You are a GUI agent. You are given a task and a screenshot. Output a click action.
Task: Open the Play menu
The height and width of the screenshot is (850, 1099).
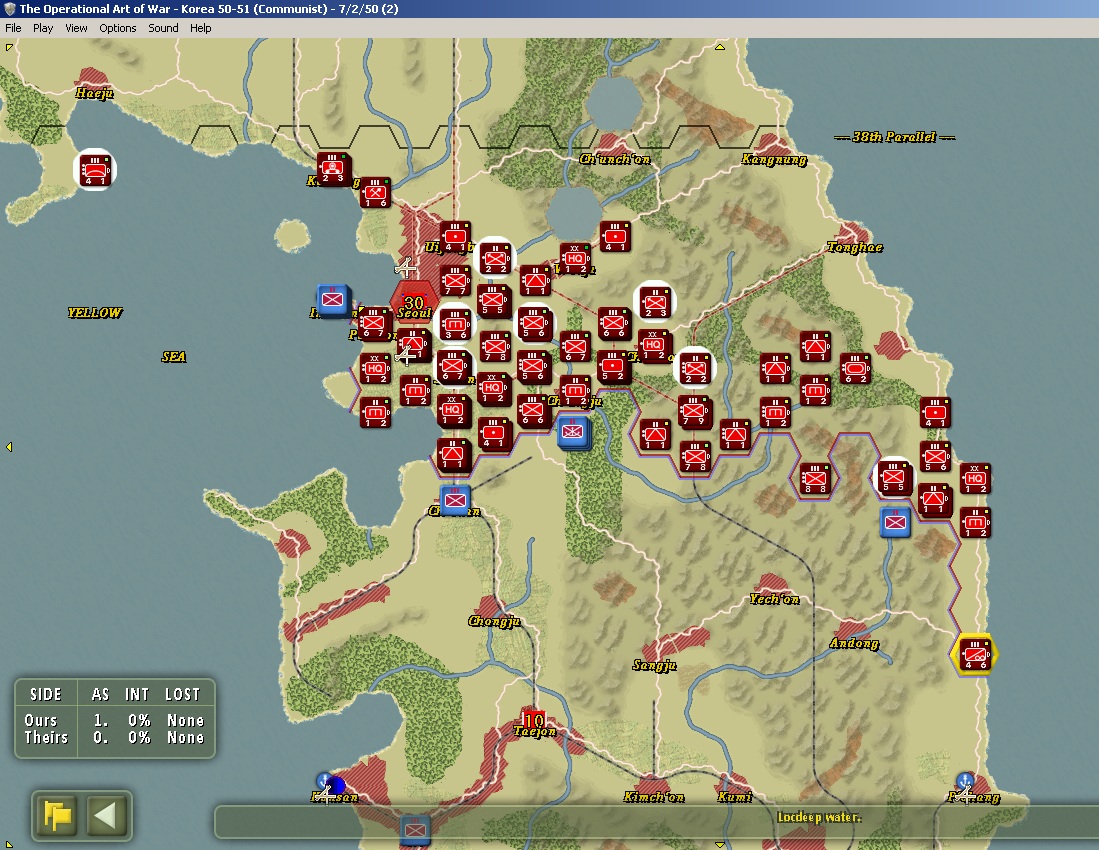click(x=43, y=28)
